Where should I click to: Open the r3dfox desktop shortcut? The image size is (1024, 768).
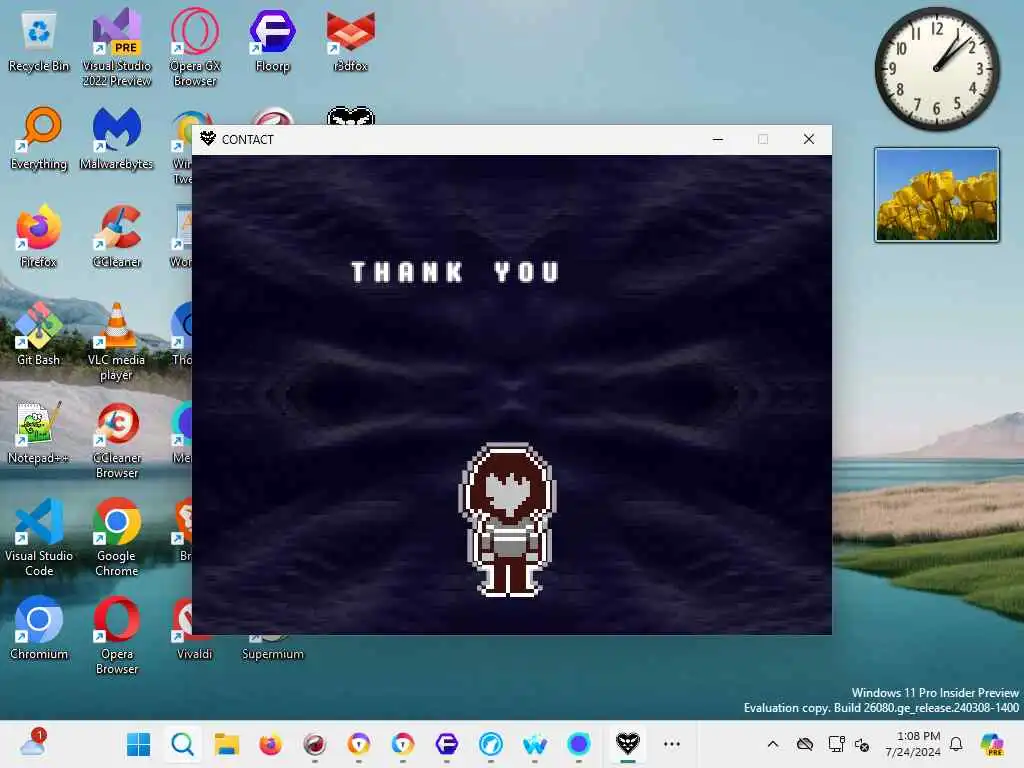click(x=351, y=40)
